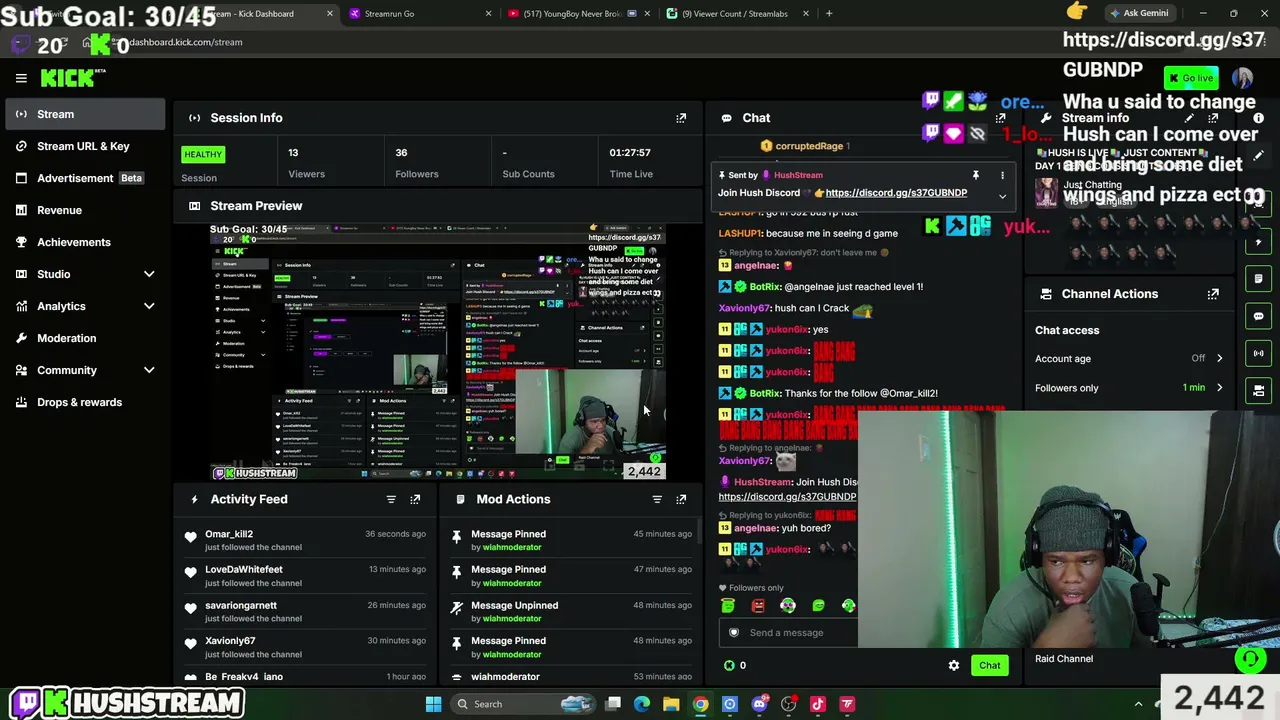Click the Revenue sidebar icon

tap(21, 210)
